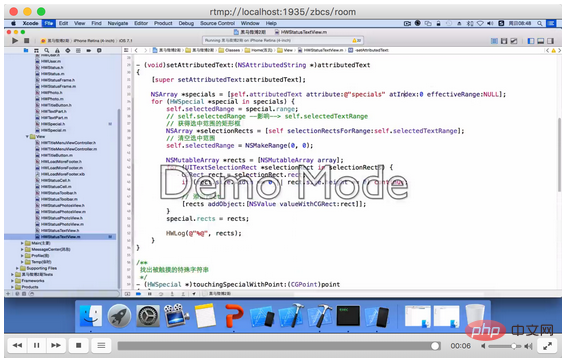The width and height of the screenshot is (564, 363).
Task: Expand the Frameworks folder
Action: (x=12, y=281)
